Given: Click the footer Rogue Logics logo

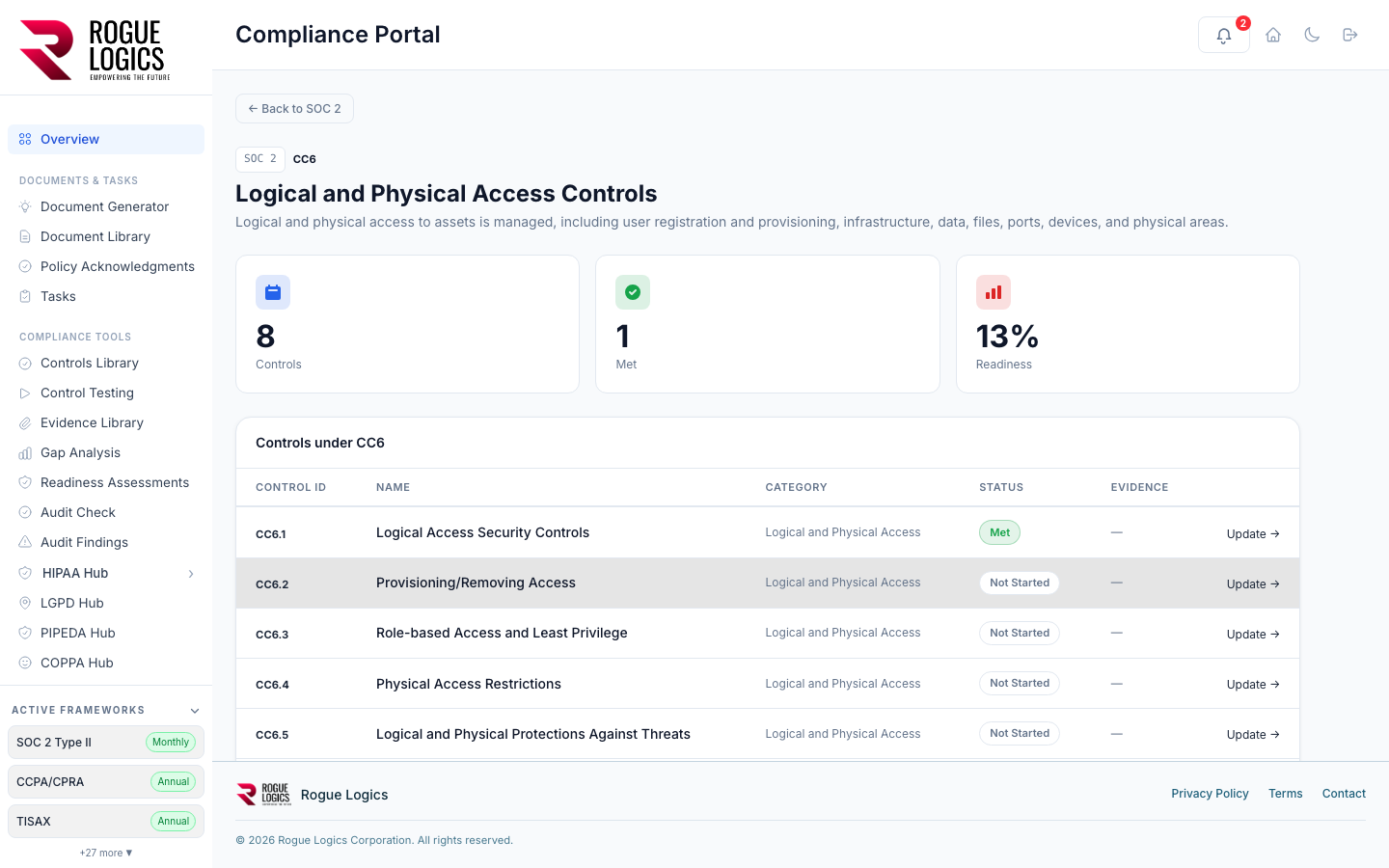Looking at the screenshot, I should pos(263,794).
